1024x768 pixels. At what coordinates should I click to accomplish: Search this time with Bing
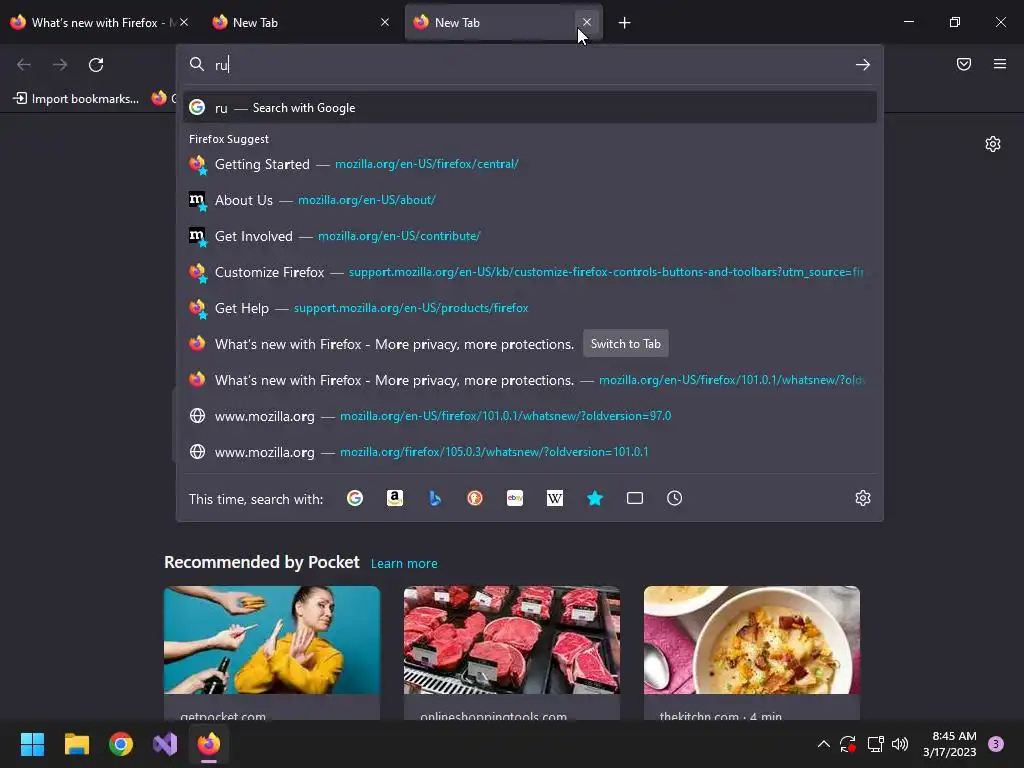coord(435,498)
